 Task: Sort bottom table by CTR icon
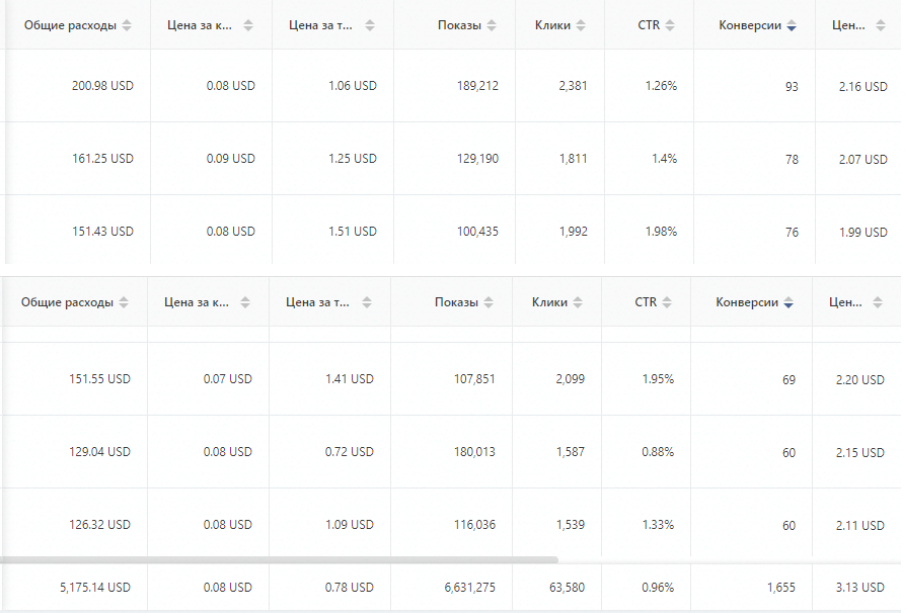coord(667,302)
